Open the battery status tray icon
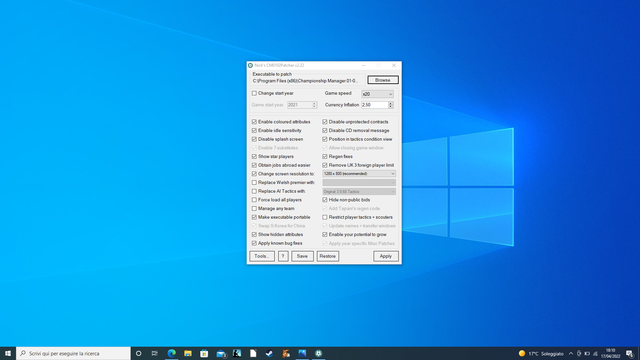This screenshot has width=640, height=360. point(587,353)
